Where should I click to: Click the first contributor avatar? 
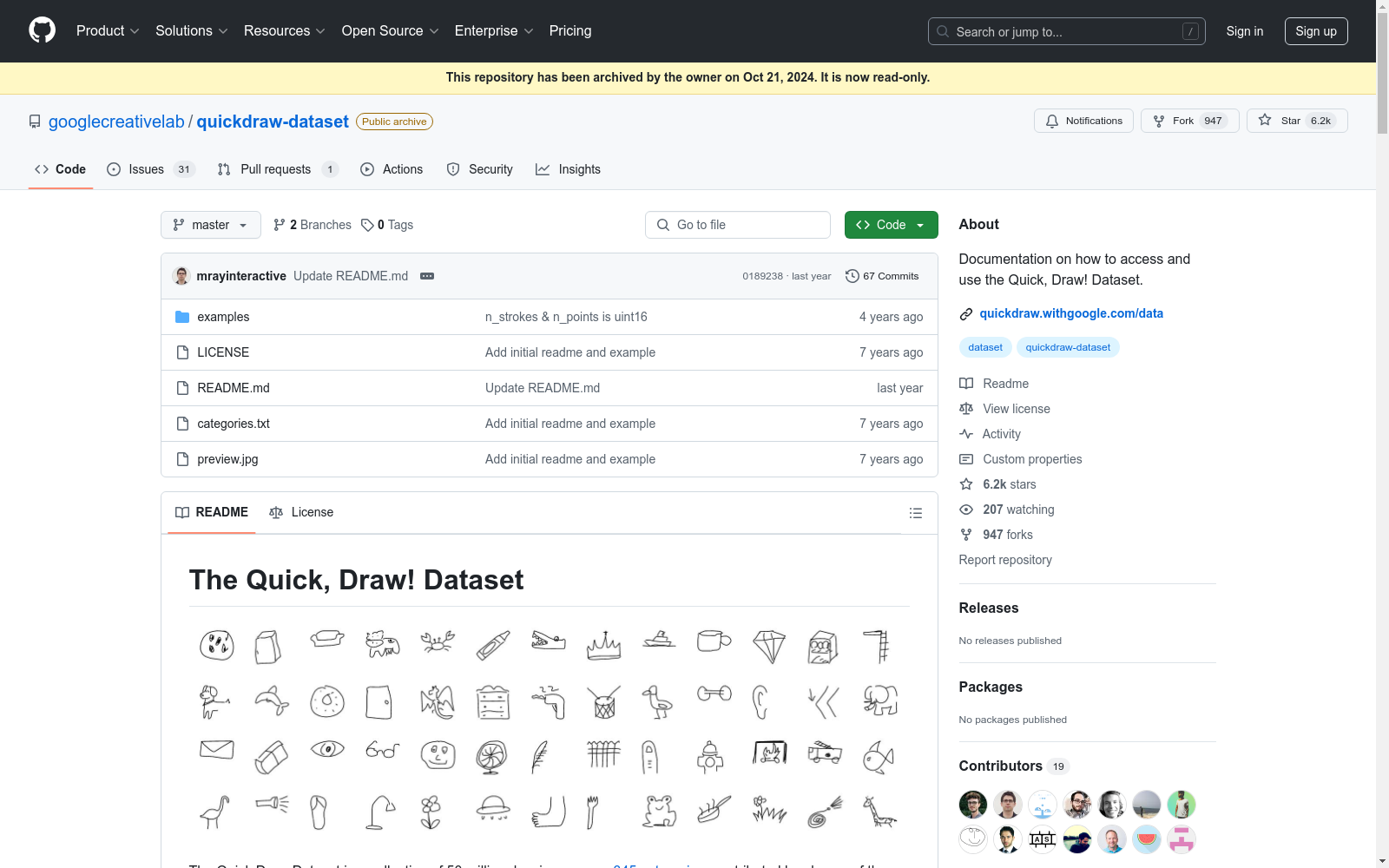(973, 805)
